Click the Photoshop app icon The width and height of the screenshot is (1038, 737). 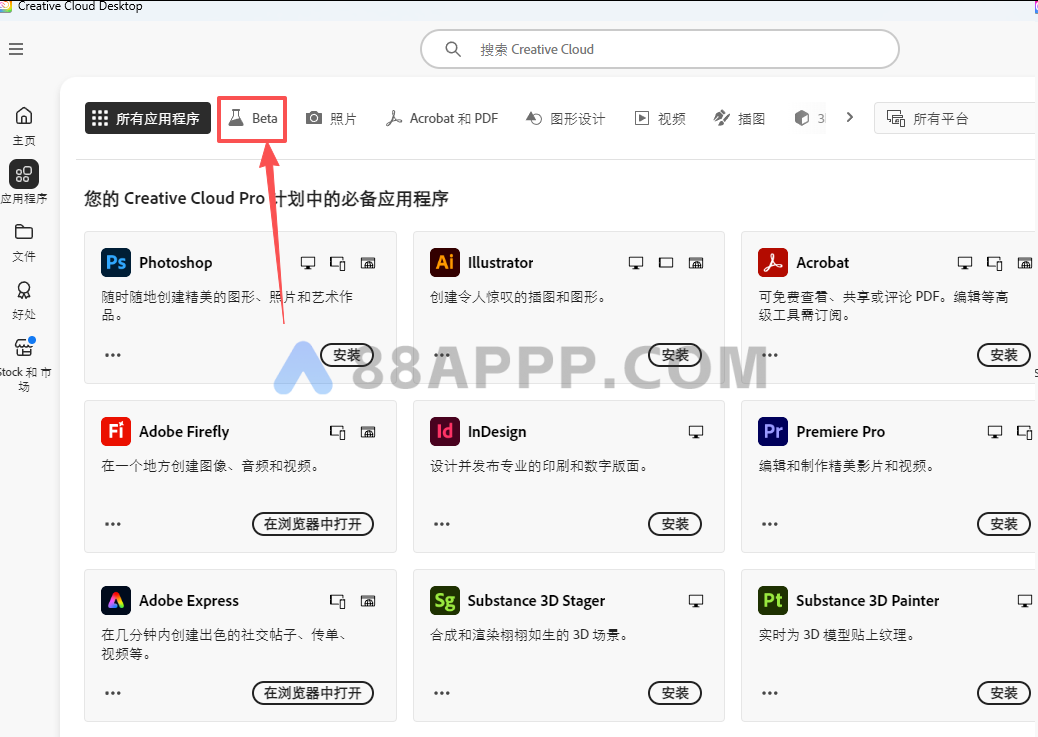(116, 263)
